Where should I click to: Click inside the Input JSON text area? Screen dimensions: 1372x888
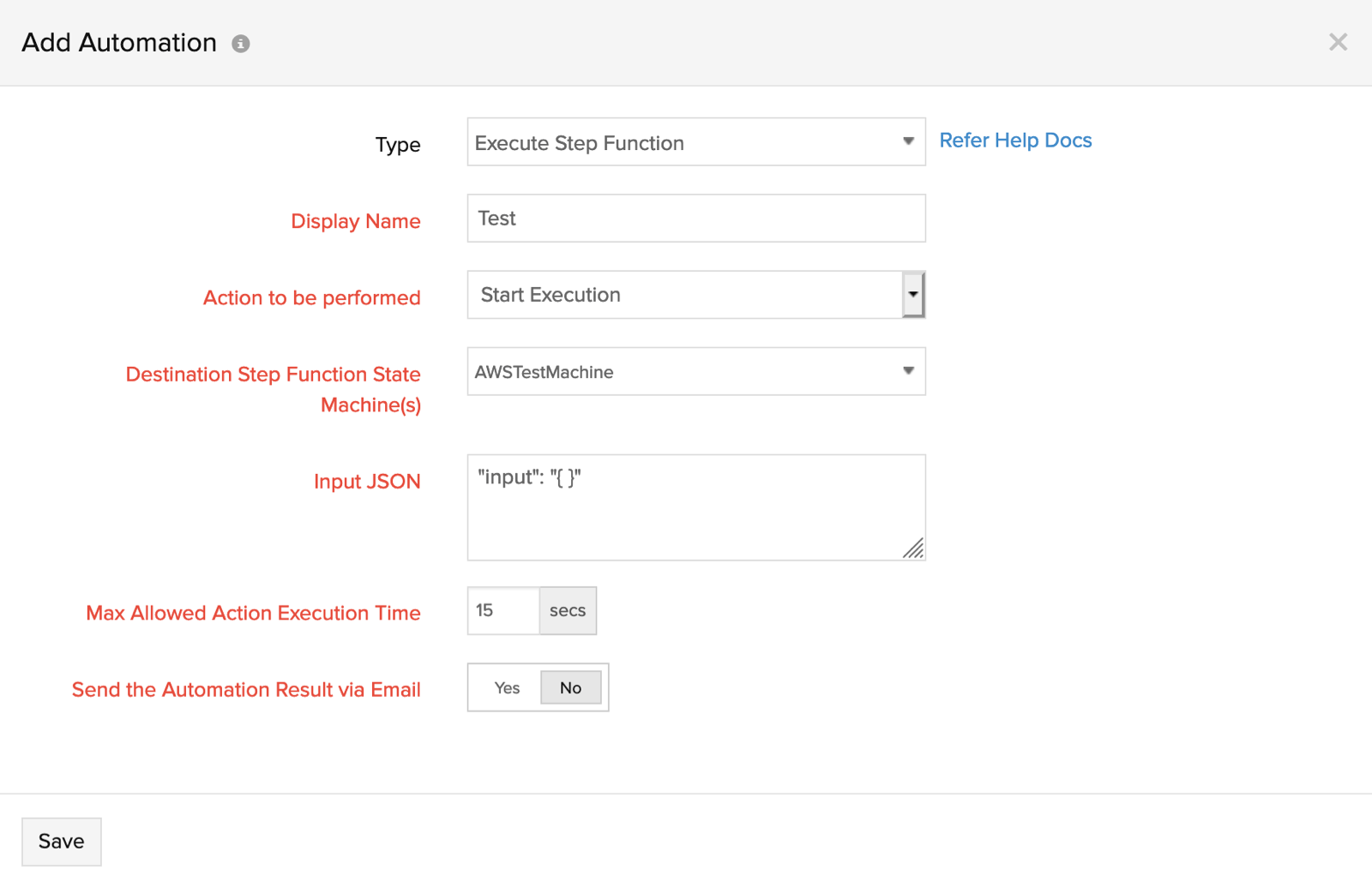tap(696, 507)
